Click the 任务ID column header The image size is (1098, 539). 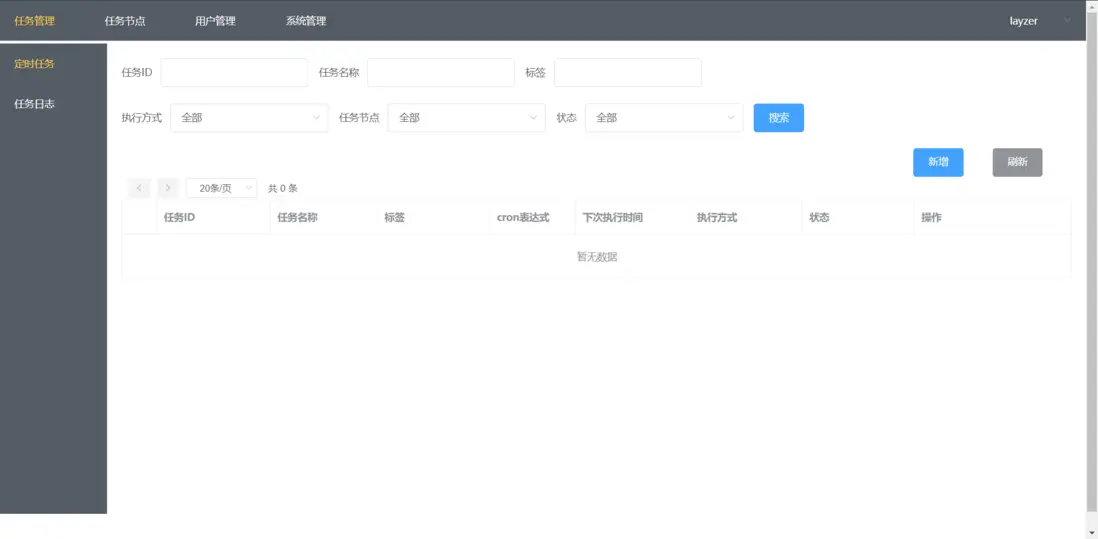[x=179, y=217]
